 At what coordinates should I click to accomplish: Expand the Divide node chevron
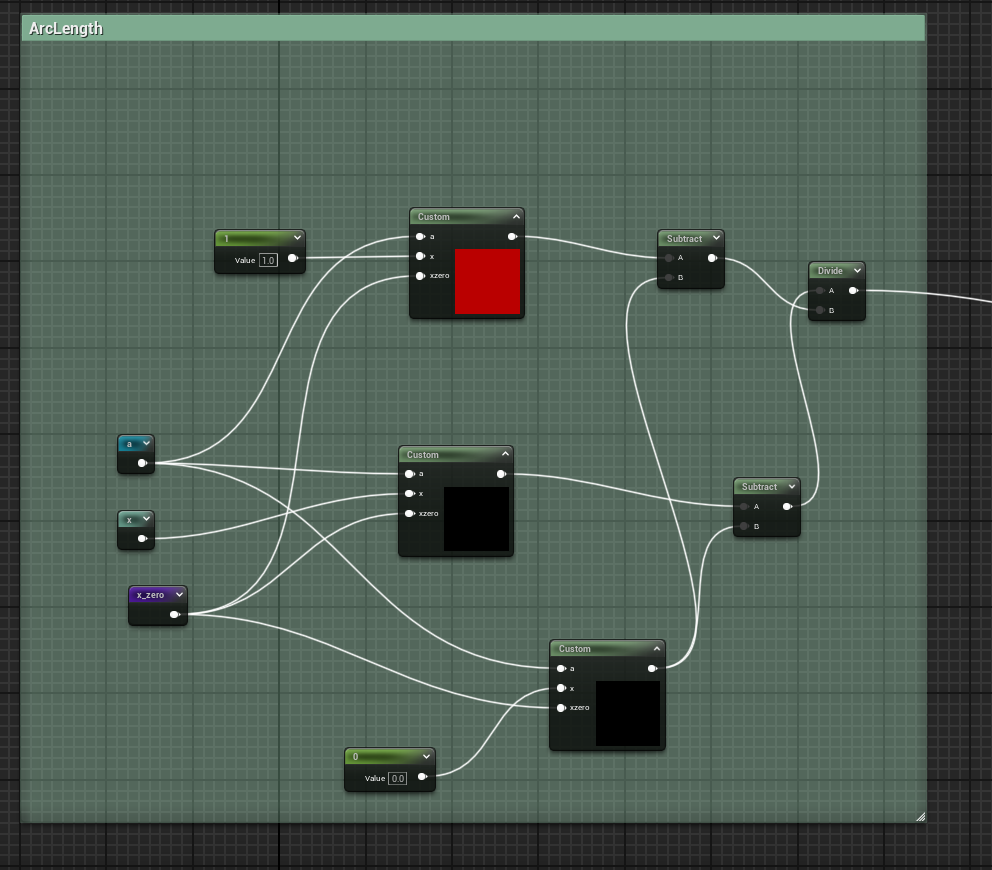coord(857,271)
